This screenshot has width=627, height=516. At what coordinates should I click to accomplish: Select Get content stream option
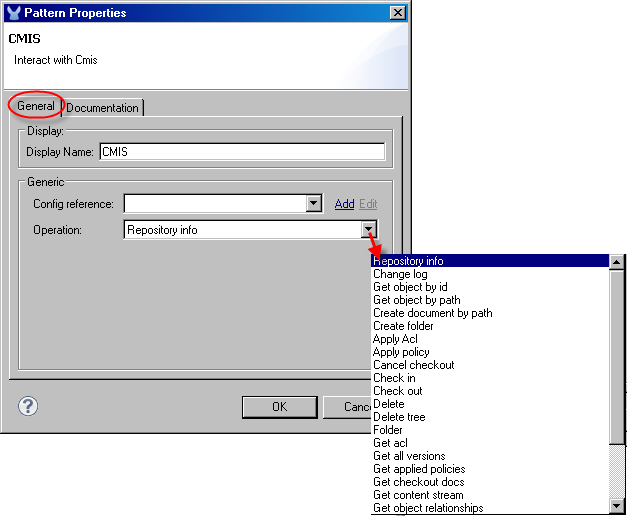[418, 495]
